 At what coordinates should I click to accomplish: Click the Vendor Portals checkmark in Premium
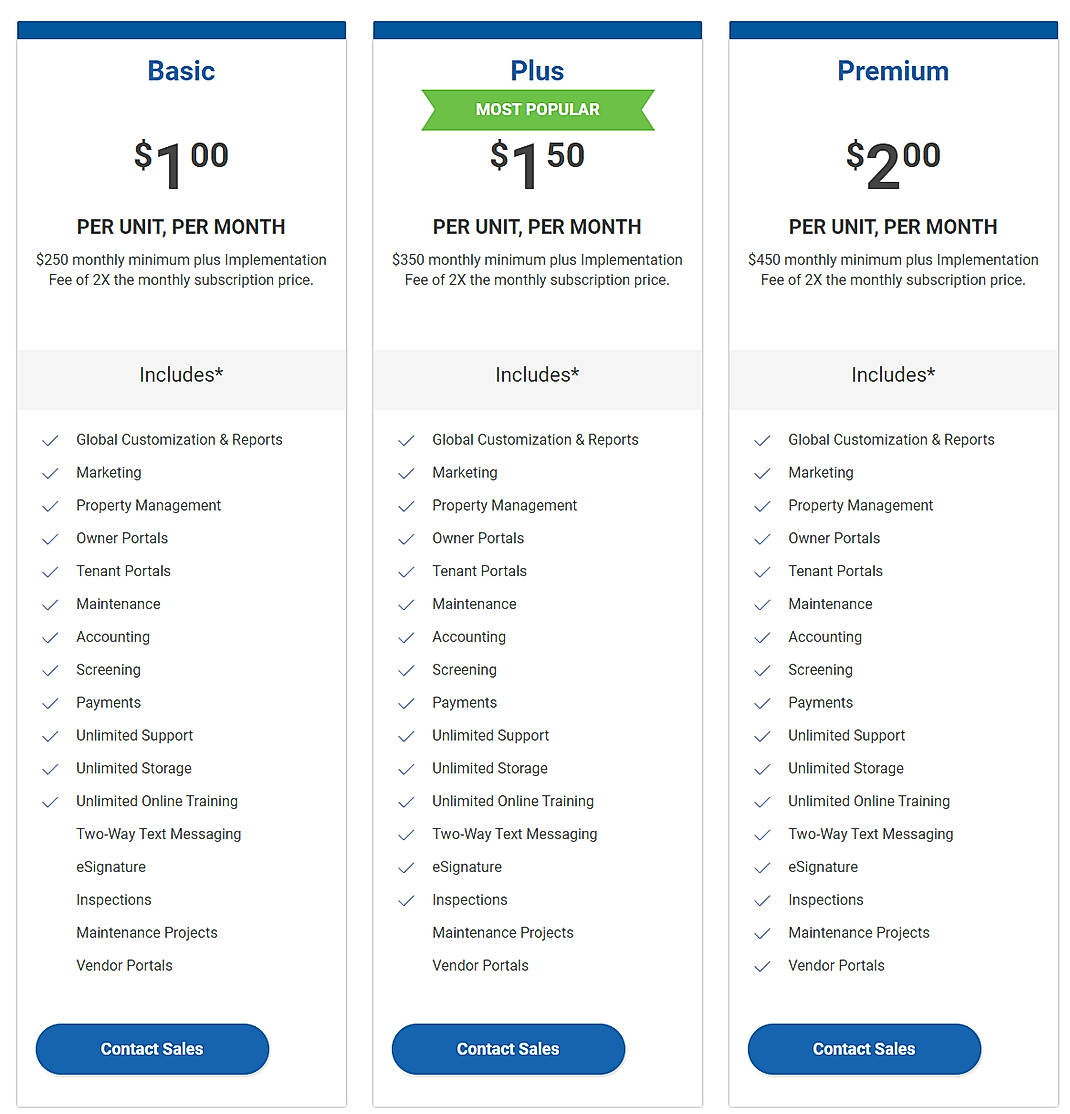pyautogui.click(x=762, y=966)
